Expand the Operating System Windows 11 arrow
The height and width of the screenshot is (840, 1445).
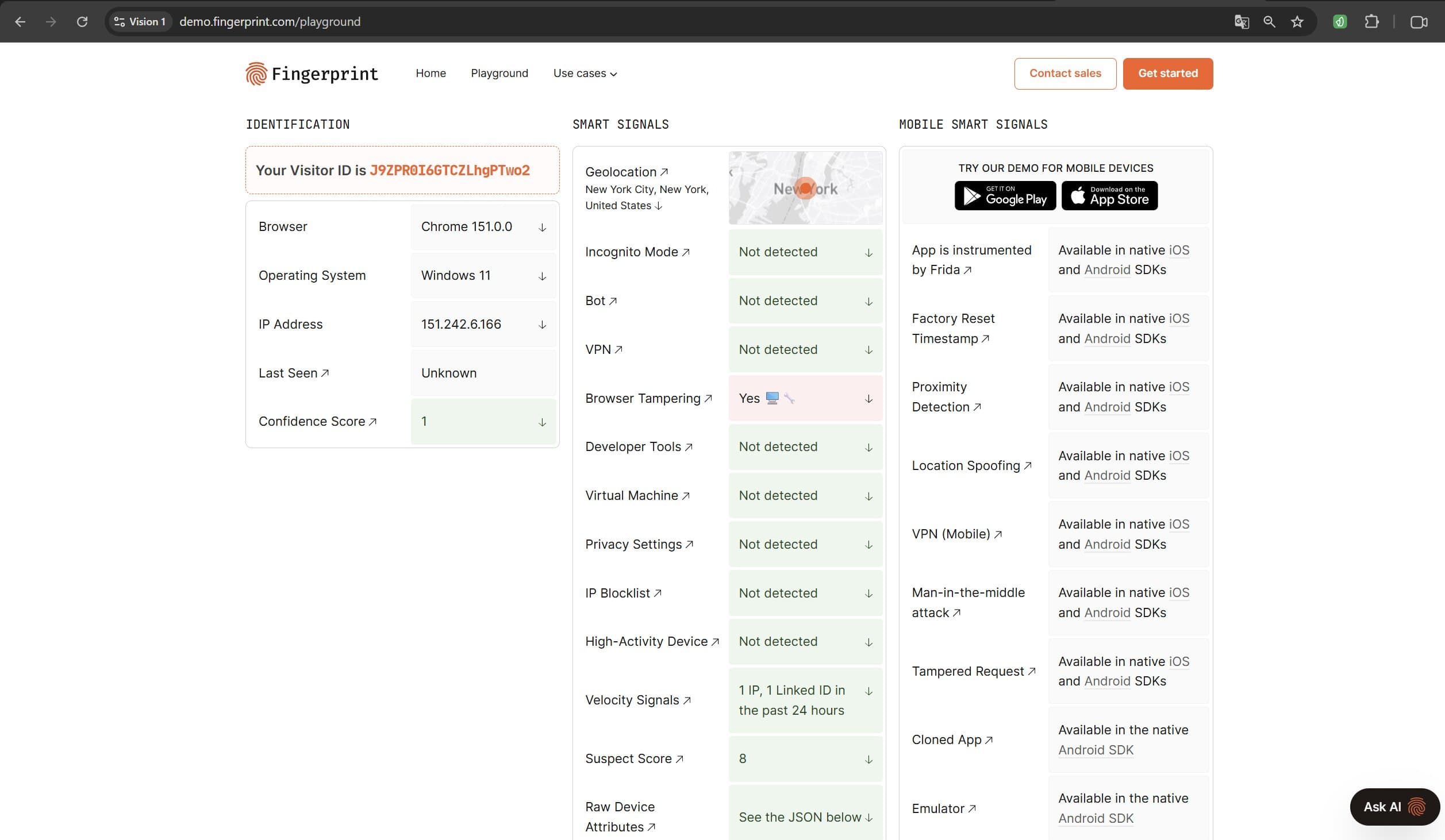[542, 276]
